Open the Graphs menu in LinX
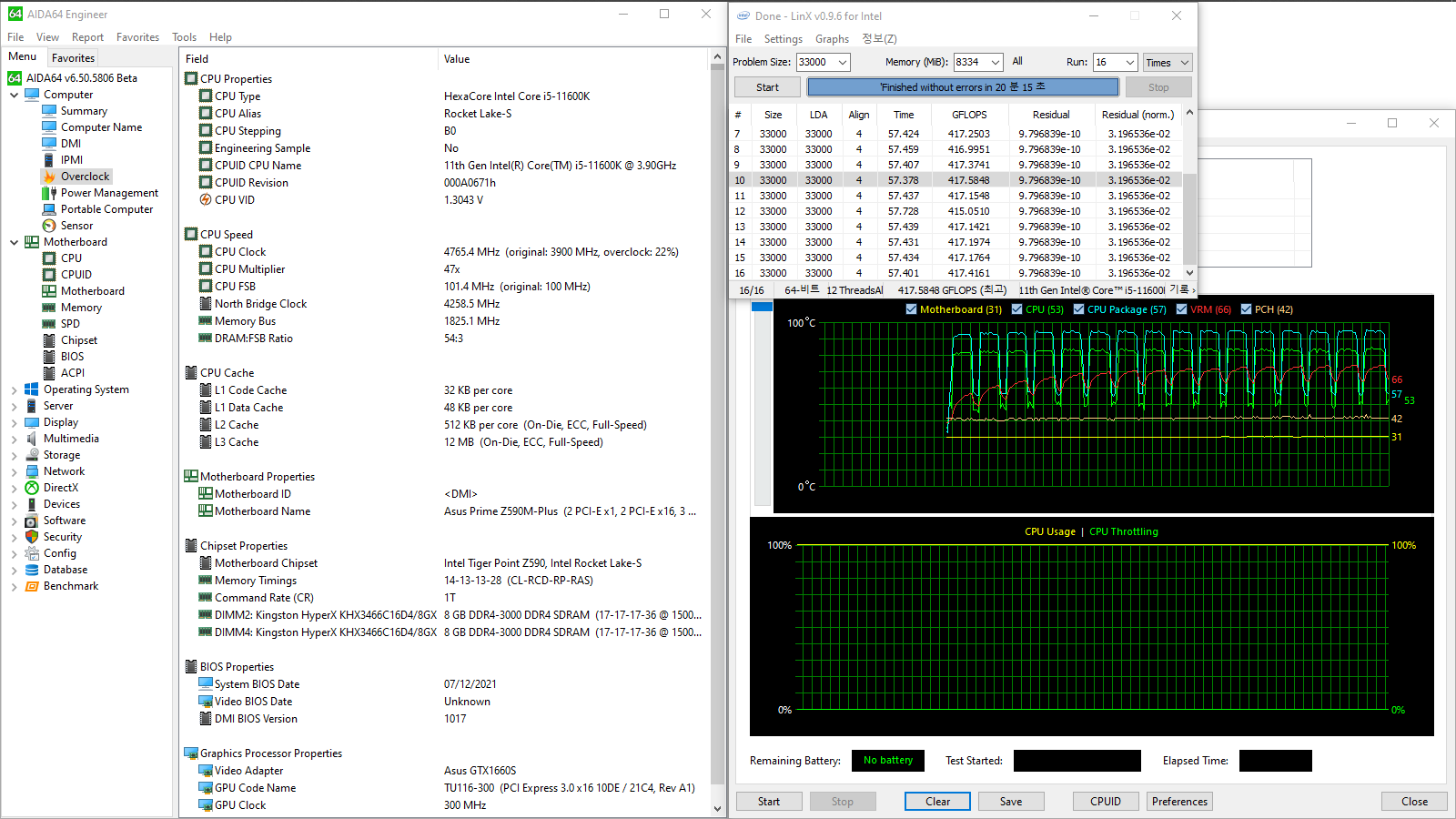1456x819 pixels. pyautogui.click(x=831, y=39)
